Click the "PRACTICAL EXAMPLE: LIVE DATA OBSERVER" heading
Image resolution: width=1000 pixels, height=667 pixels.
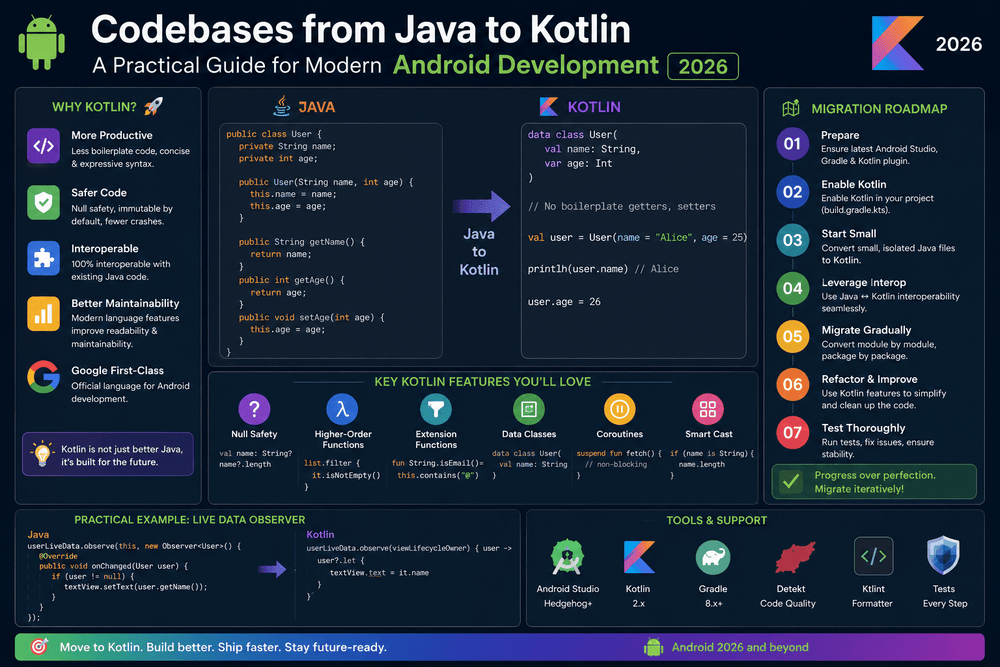(189, 520)
